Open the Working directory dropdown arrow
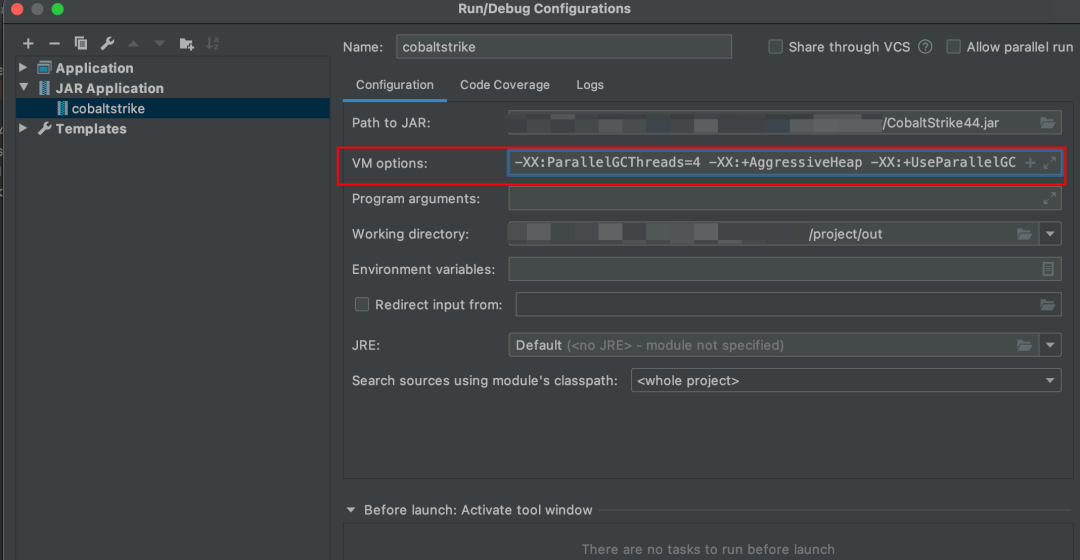This screenshot has width=1080, height=560. coord(1050,234)
